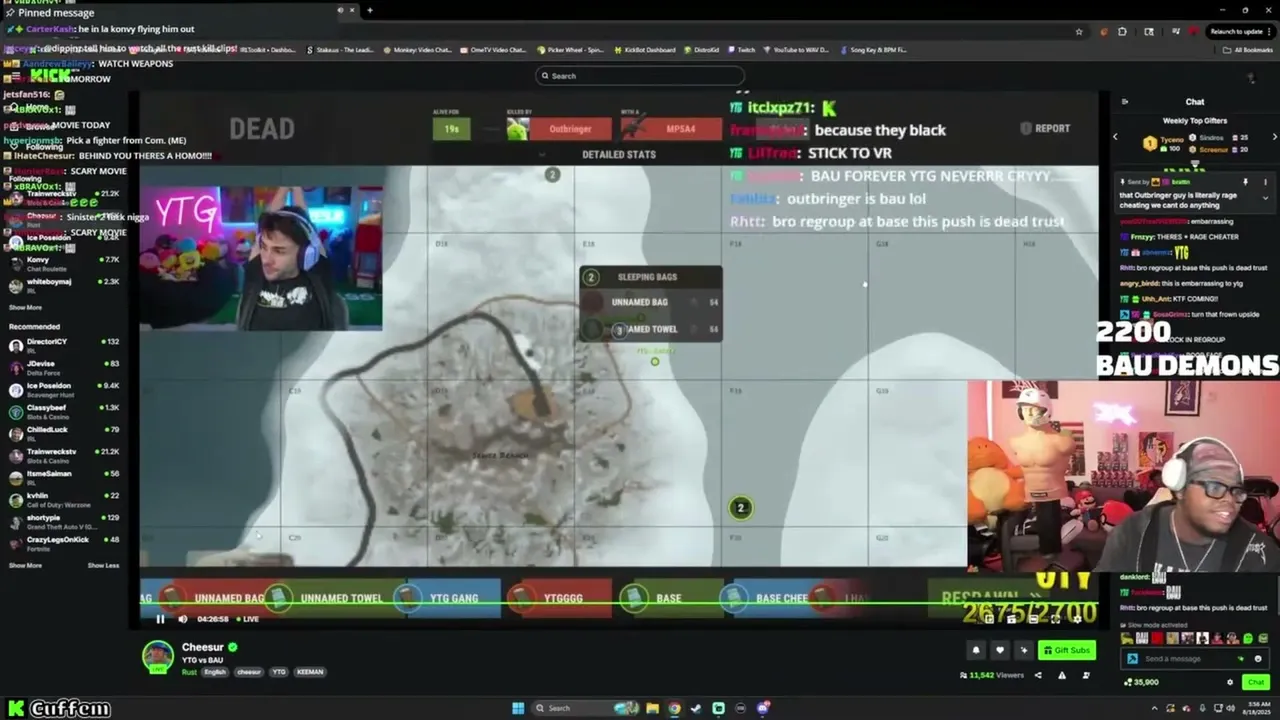Click the sparkle subscribe icon button
This screenshot has height=720, width=1280.
[1023, 650]
